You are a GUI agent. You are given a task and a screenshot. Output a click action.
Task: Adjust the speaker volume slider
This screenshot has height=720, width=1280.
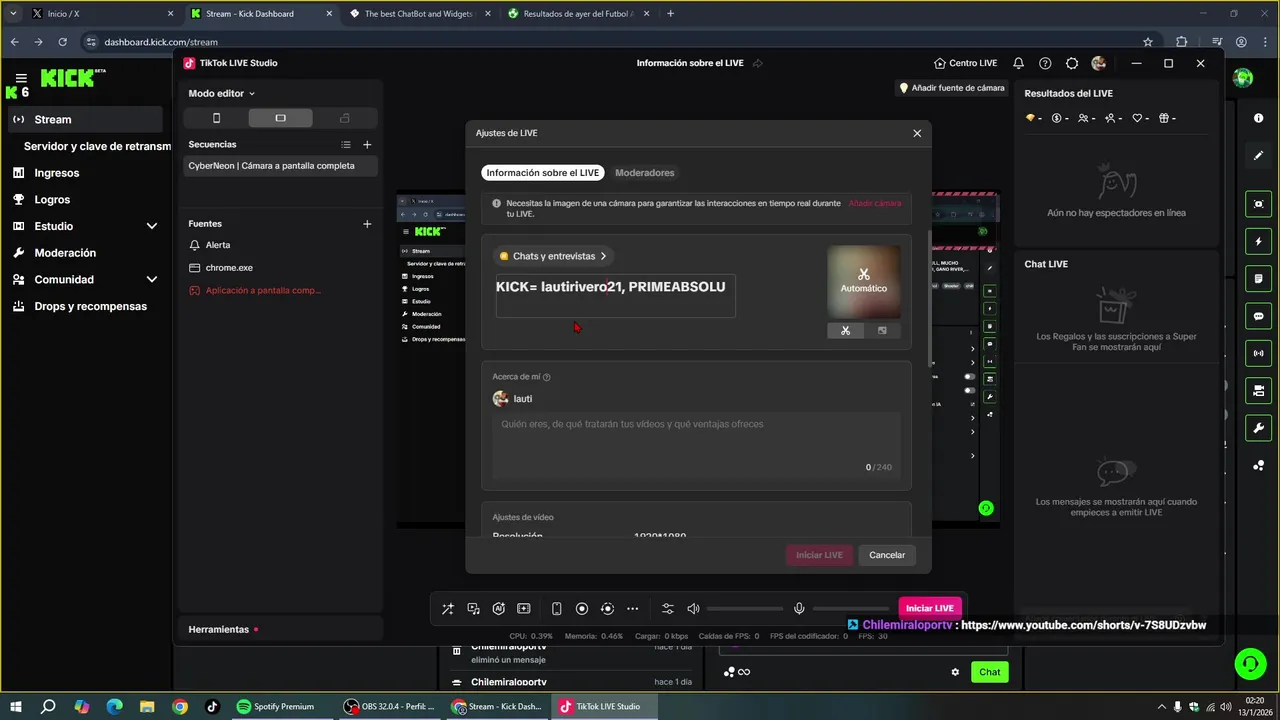point(745,608)
